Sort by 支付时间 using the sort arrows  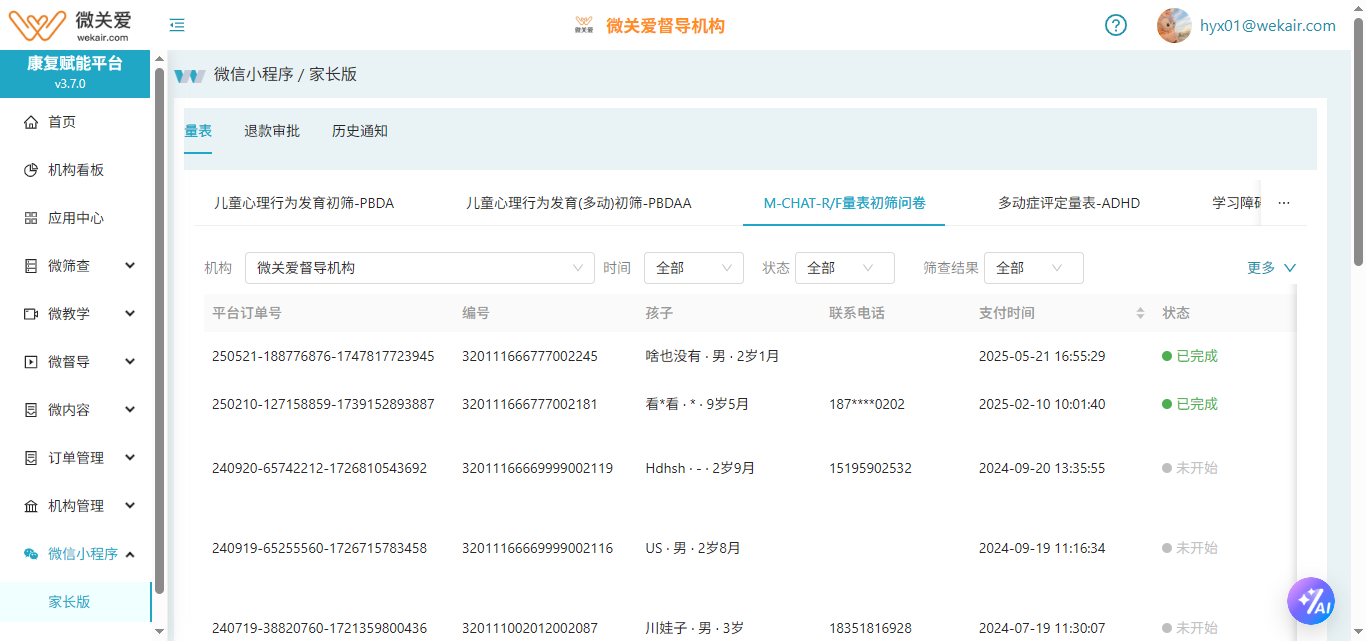point(1140,313)
